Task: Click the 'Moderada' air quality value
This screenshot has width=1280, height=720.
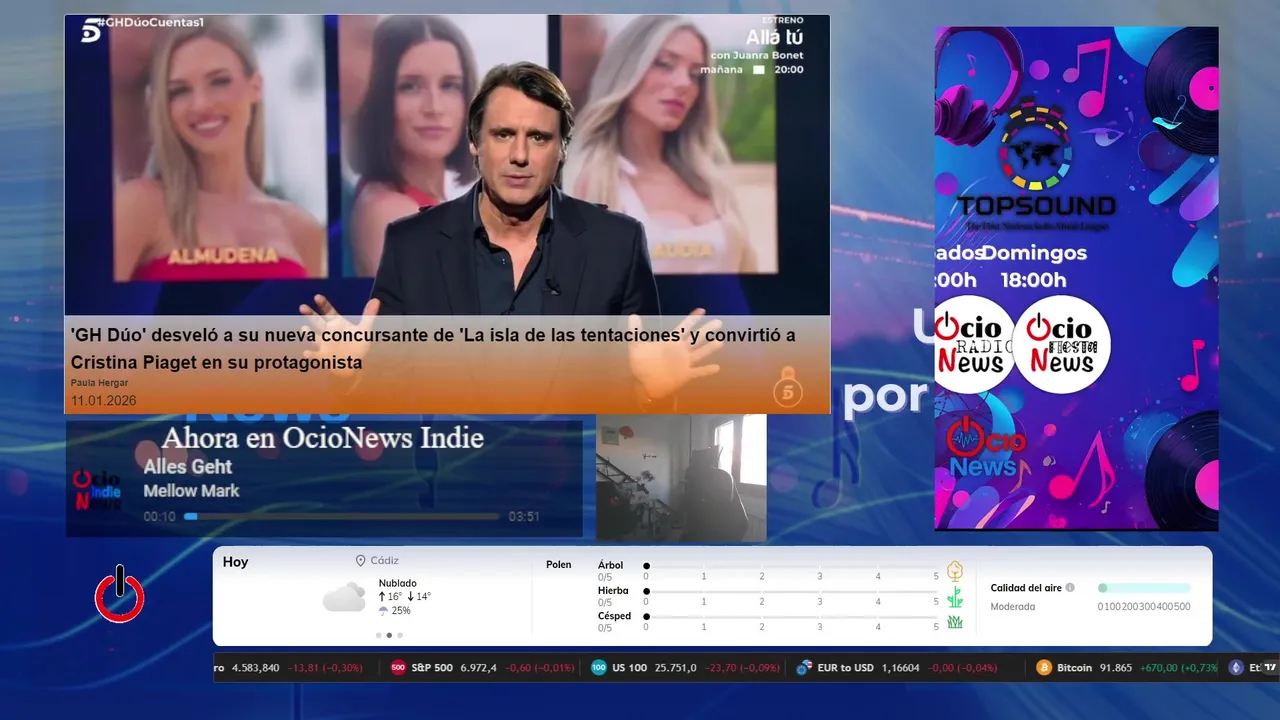Action: (1012, 606)
